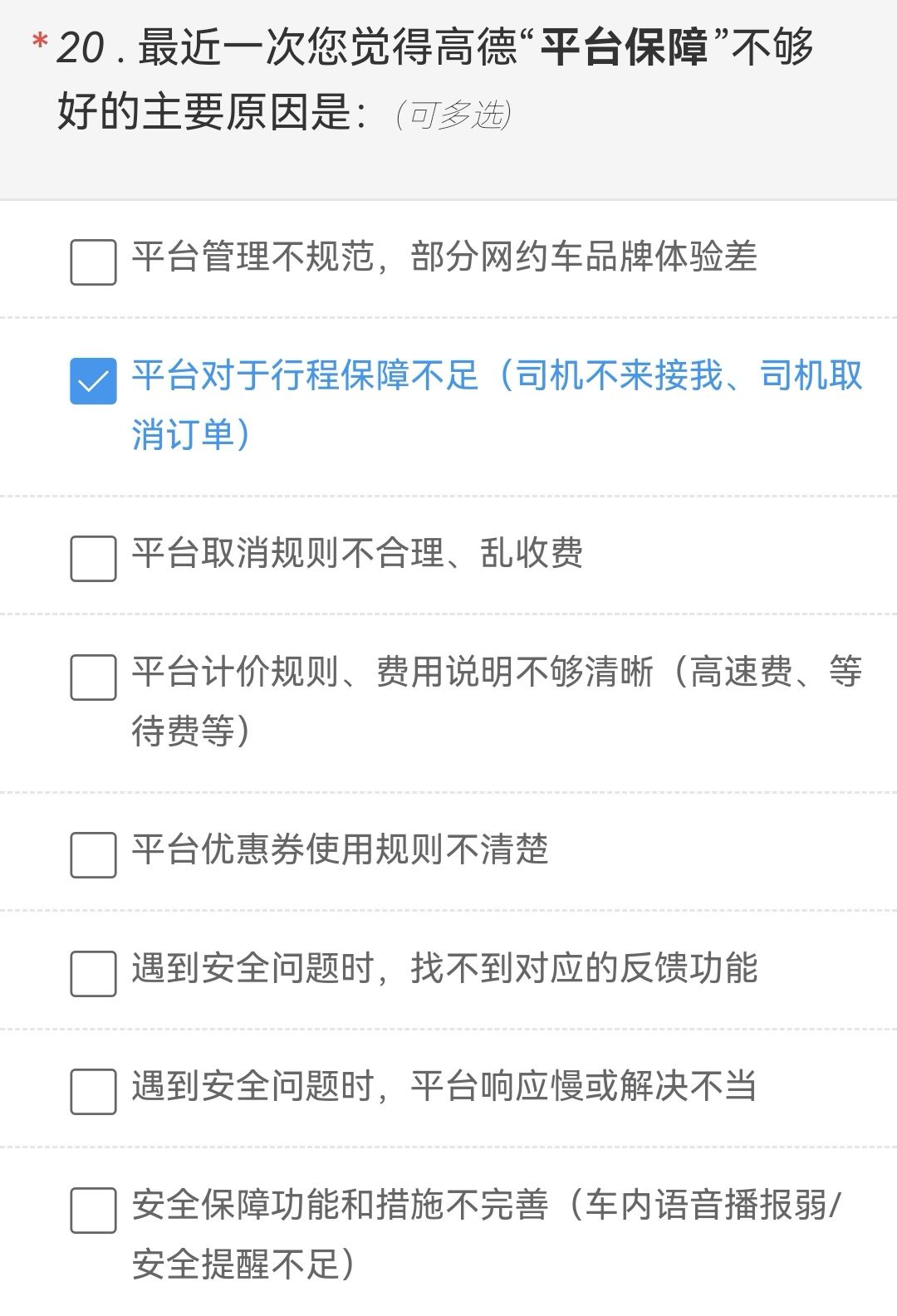This screenshot has height=1316, width=897.
Task: Click the label text 部分网约车品牌体验差
Action: click(584, 257)
